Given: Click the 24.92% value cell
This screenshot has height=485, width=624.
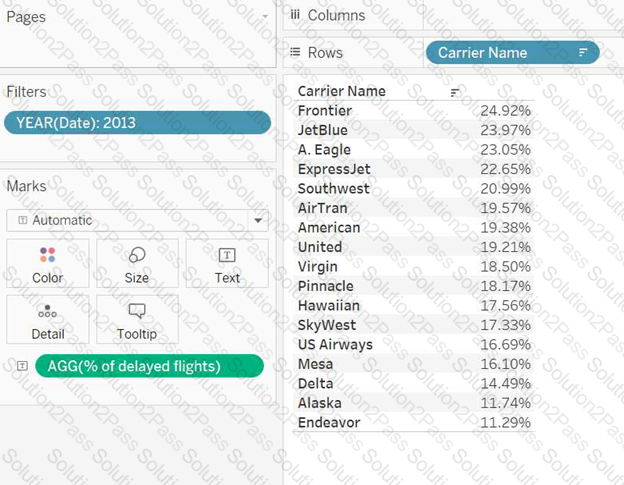Looking at the screenshot, I should click(505, 110).
